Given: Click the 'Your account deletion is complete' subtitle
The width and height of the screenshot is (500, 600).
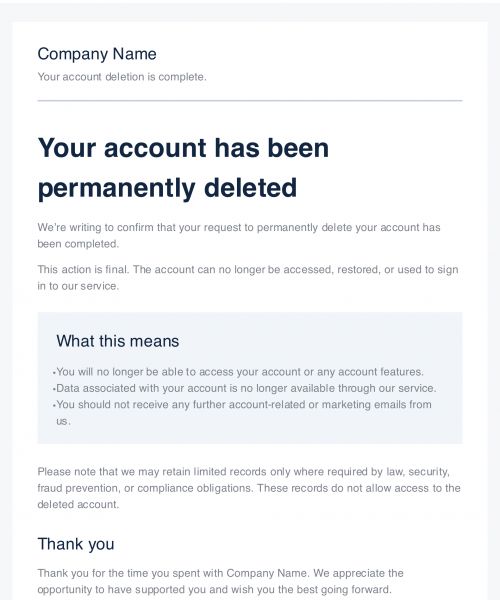Looking at the screenshot, I should [x=122, y=77].
